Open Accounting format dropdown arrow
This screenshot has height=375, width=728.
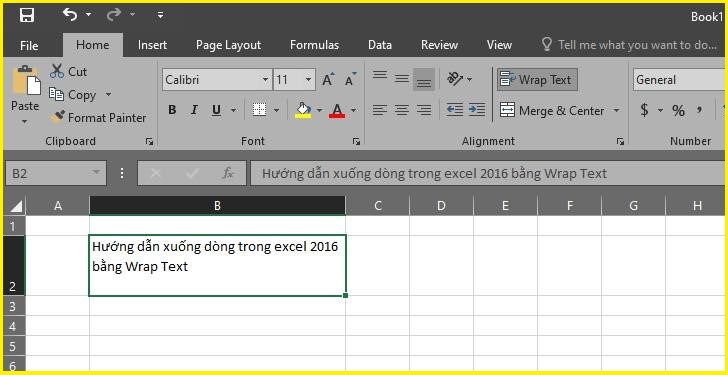click(x=660, y=110)
